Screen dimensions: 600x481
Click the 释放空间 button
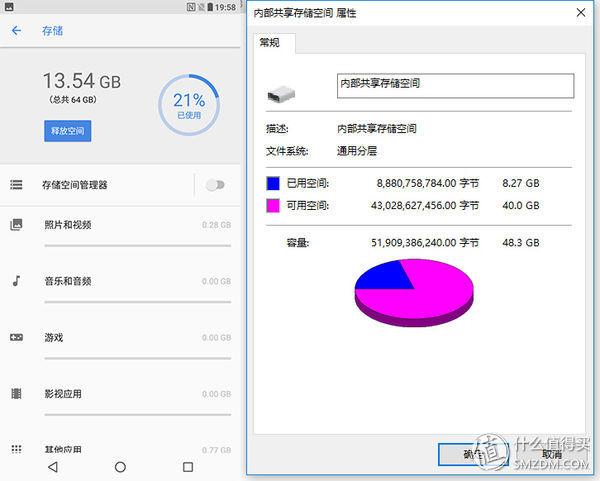pos(68,131)
